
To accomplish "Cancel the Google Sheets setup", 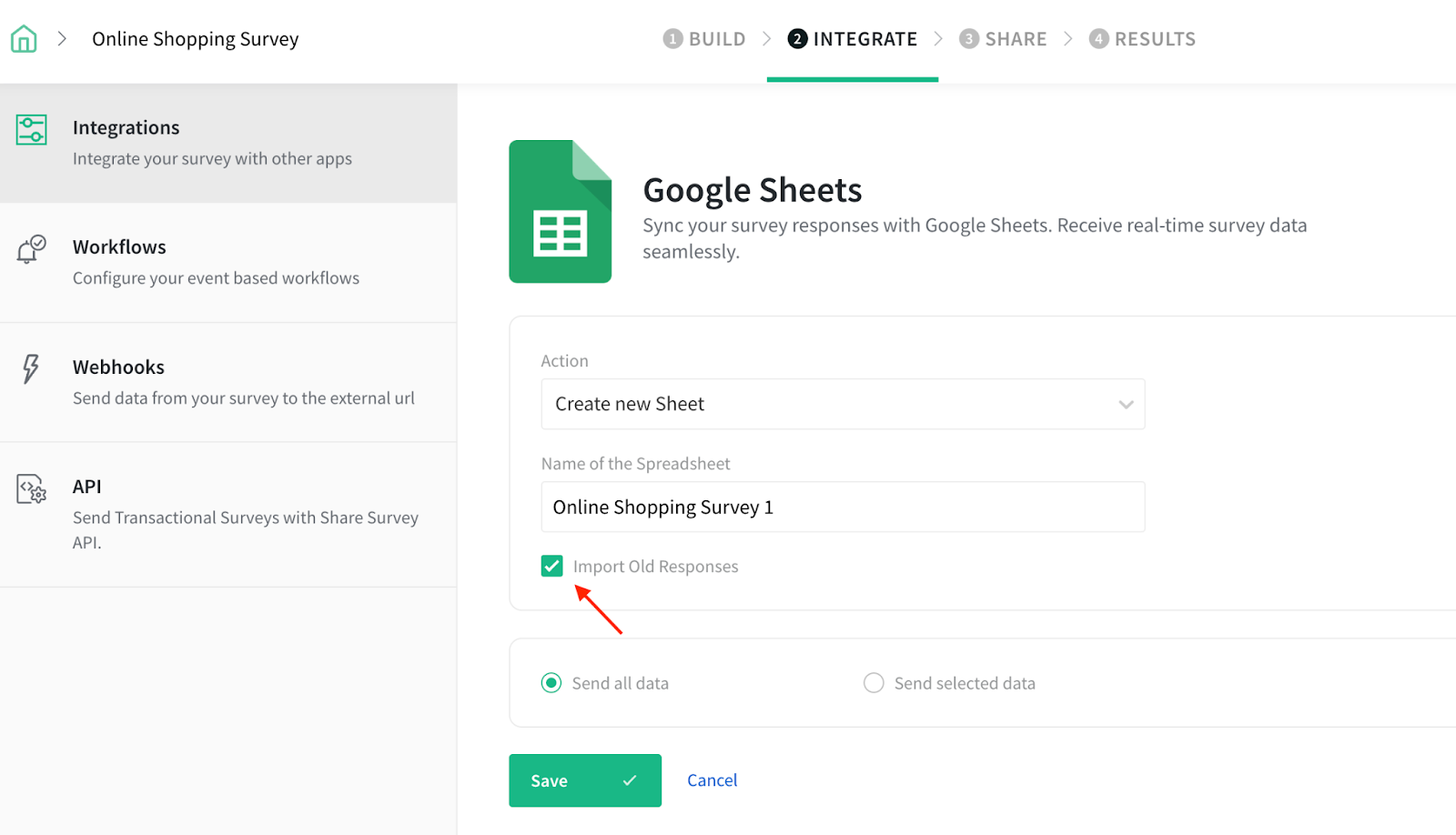I will 712,780.
